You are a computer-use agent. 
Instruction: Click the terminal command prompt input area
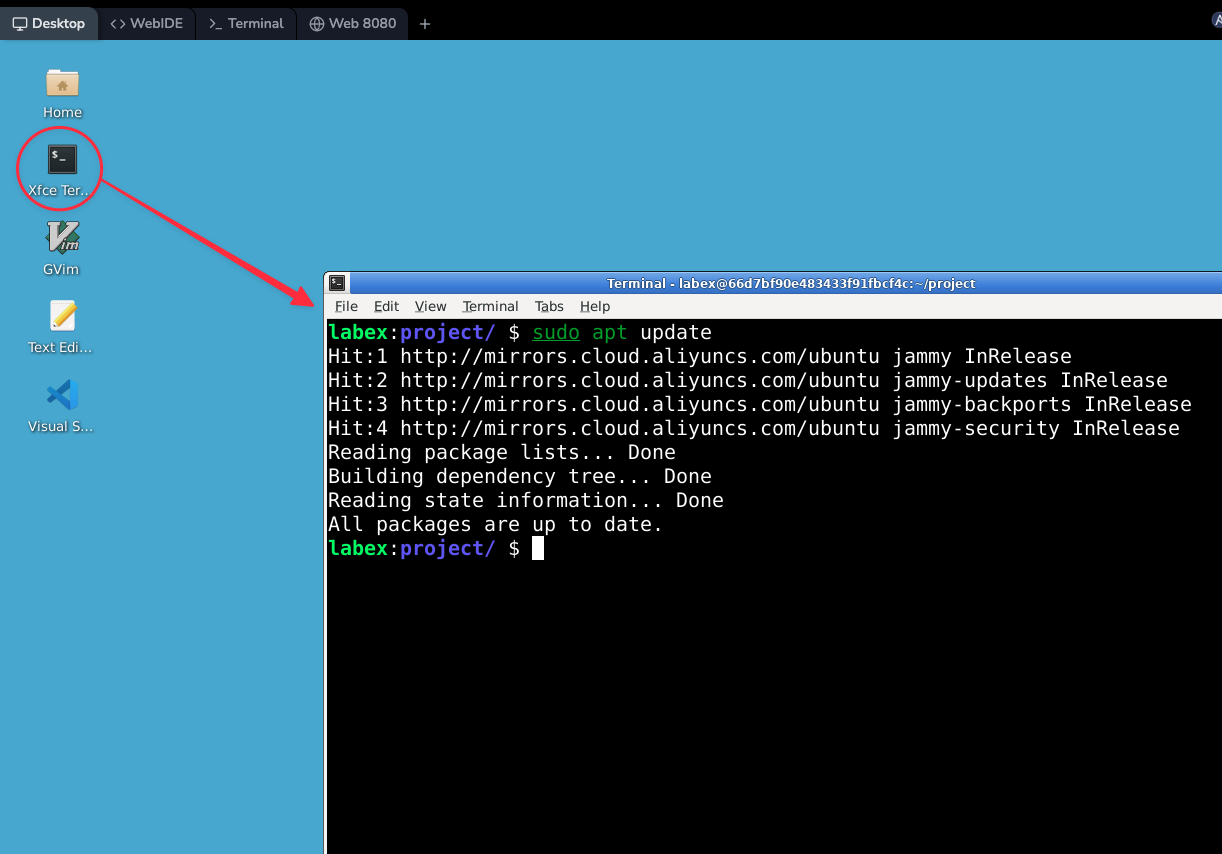(537, 548)
